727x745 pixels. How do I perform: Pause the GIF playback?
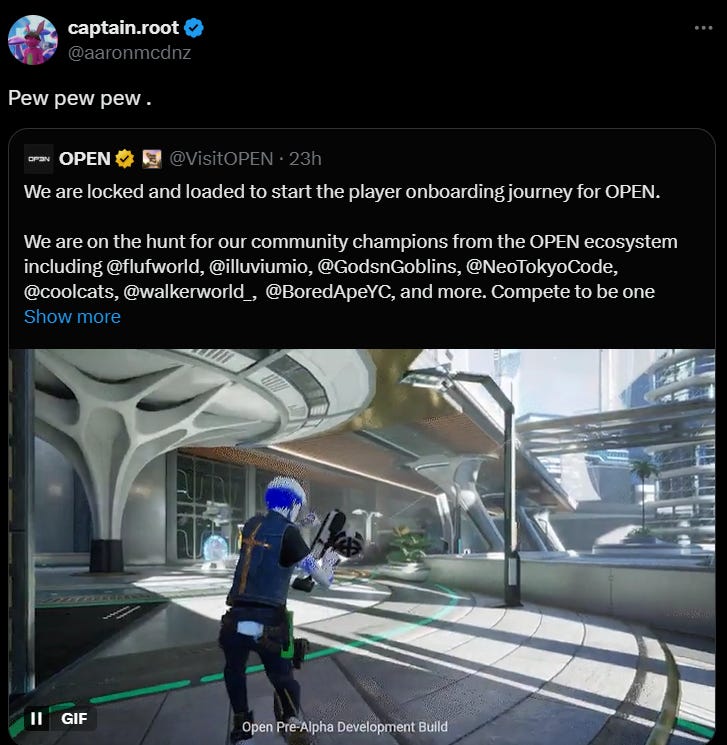[x=37, y=718]
